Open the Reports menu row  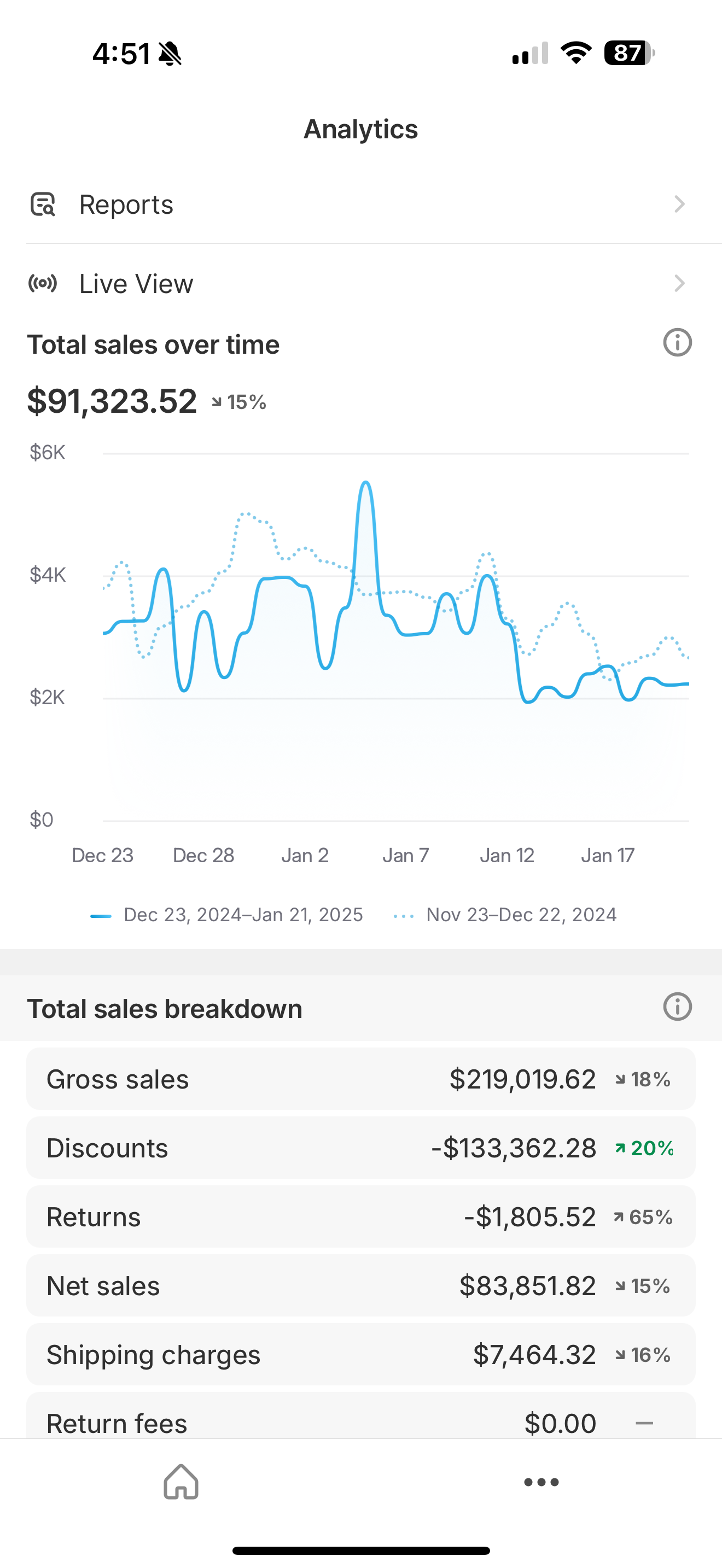pyautogui.click(x=360, y=204)
